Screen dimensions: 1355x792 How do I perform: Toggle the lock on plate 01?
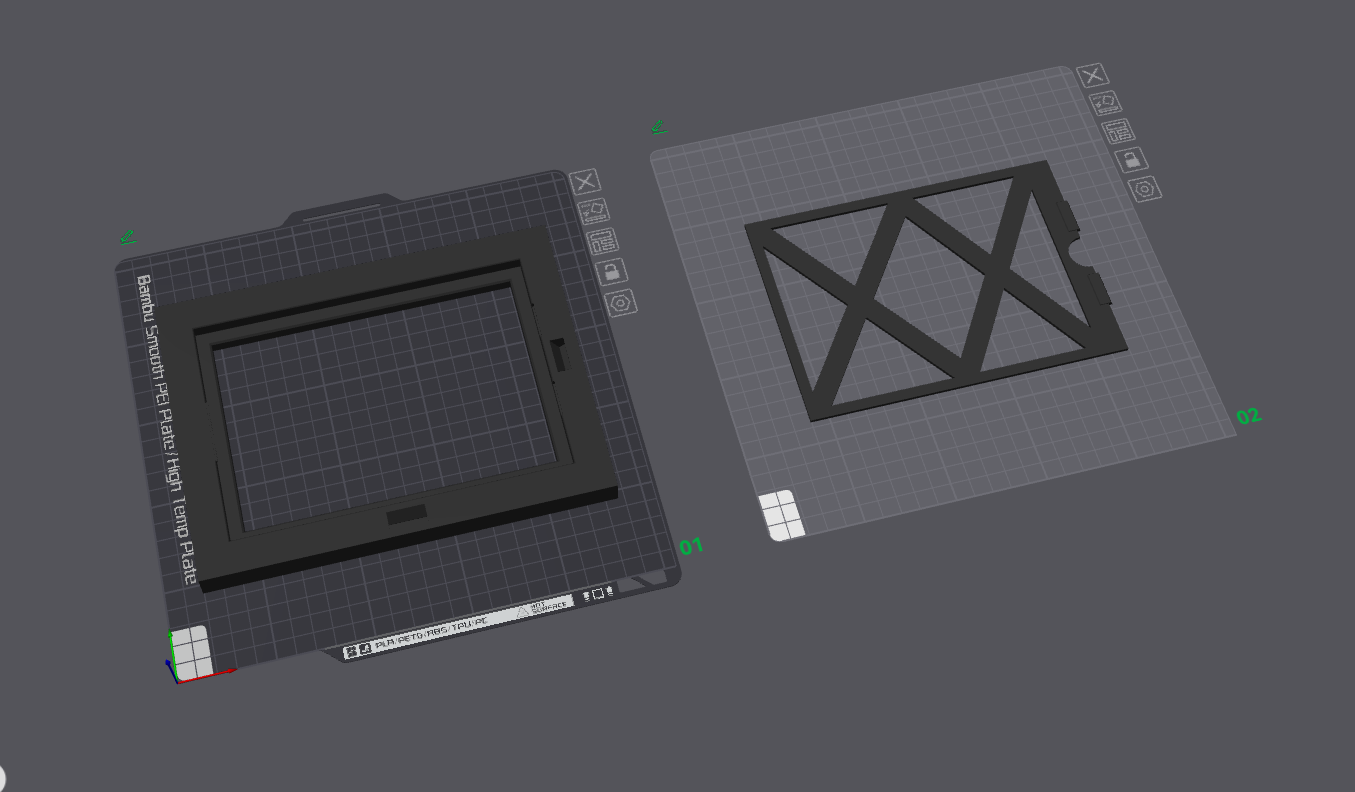tap(611, 271)
